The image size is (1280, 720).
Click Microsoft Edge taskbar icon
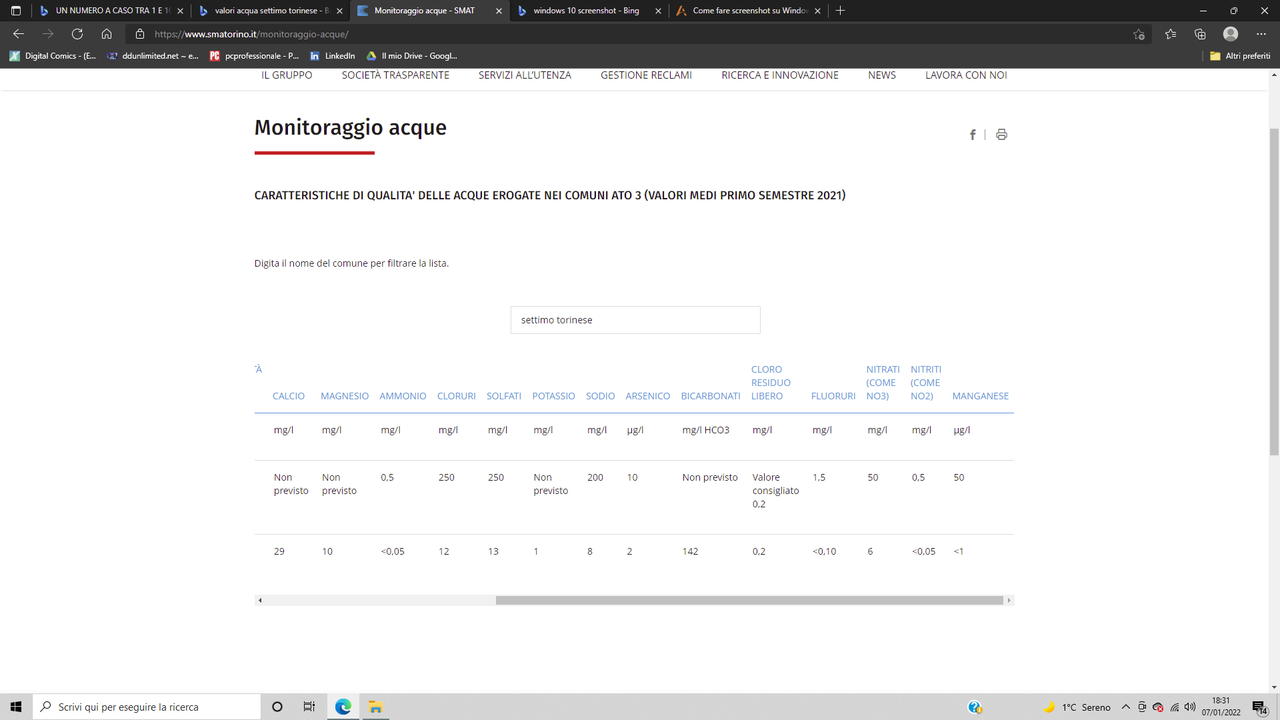pos(343,707)
